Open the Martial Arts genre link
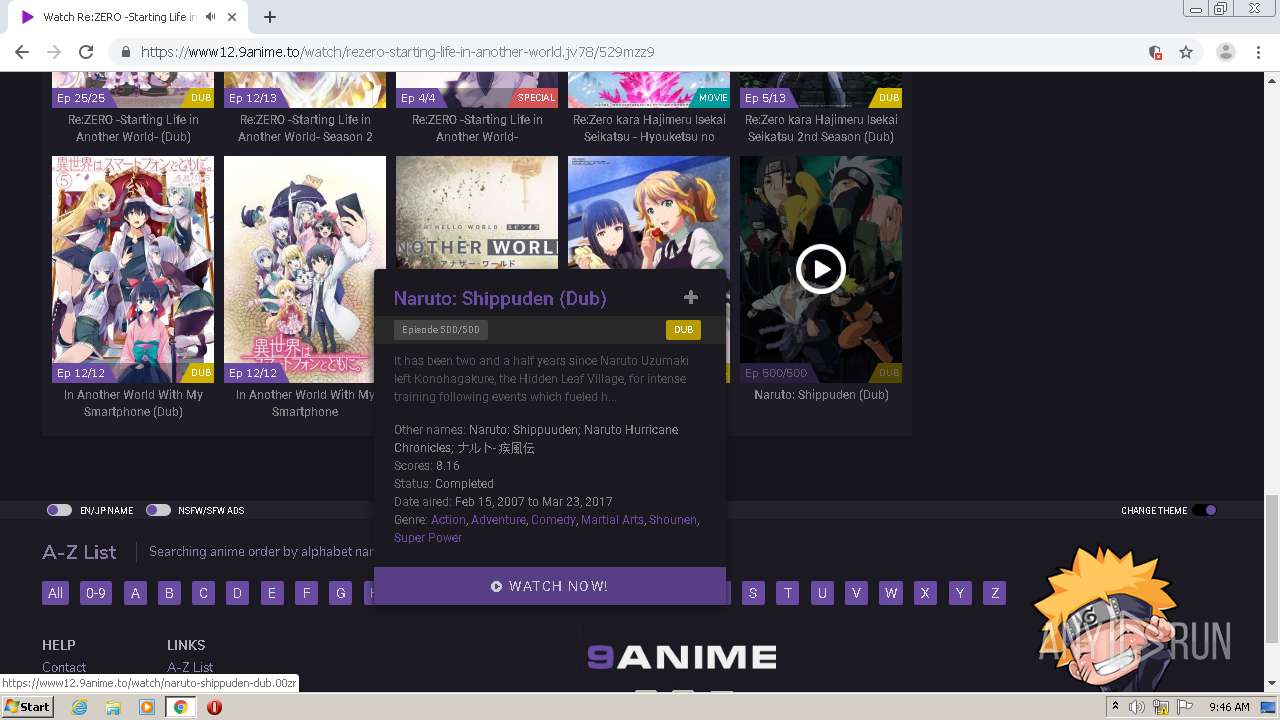 click(612, 520)
